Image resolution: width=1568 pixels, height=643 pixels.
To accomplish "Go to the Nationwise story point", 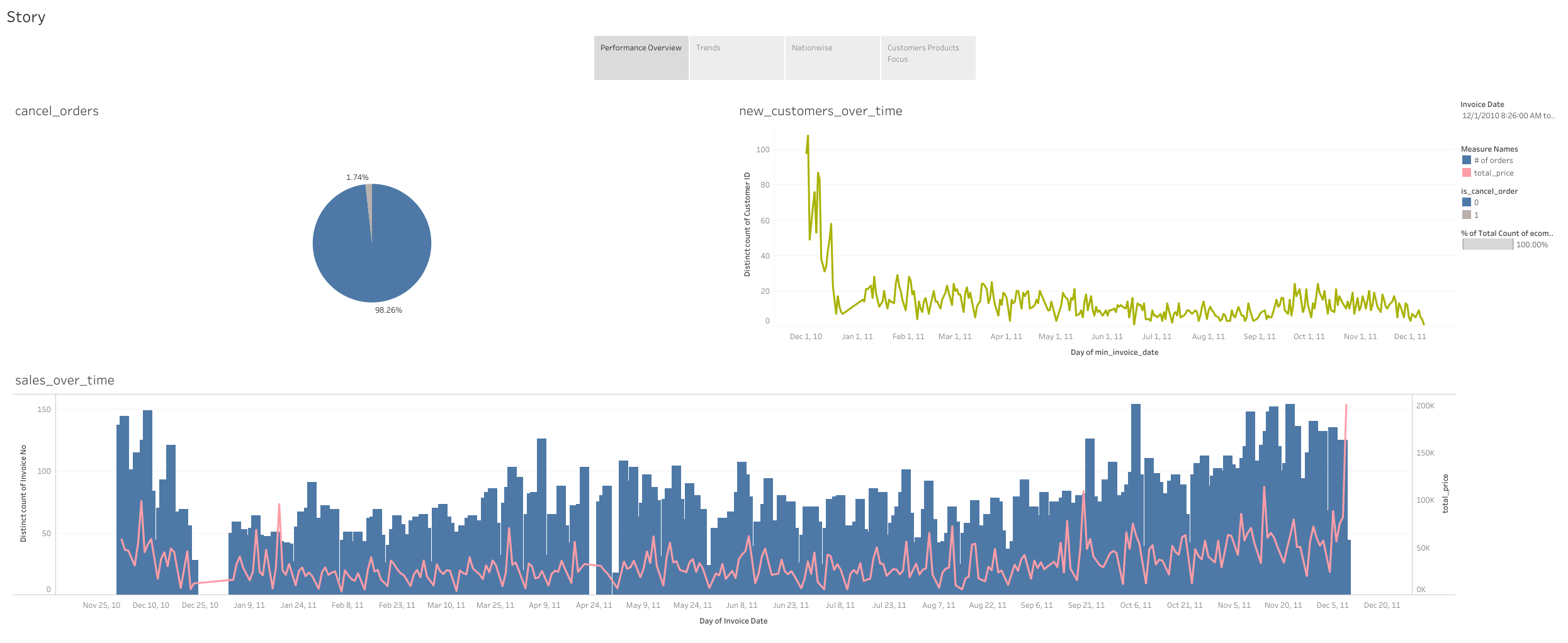I will [832, 57].
